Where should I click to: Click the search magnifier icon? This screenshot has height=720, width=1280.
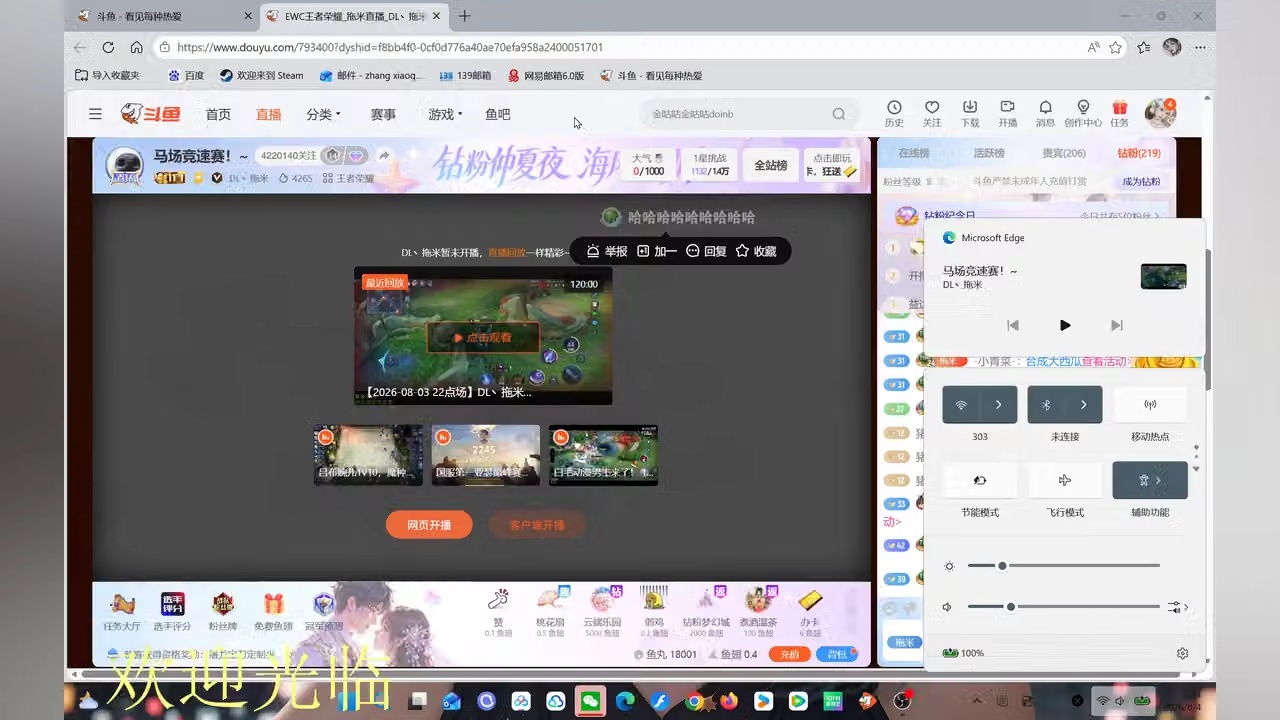[839, 114]
